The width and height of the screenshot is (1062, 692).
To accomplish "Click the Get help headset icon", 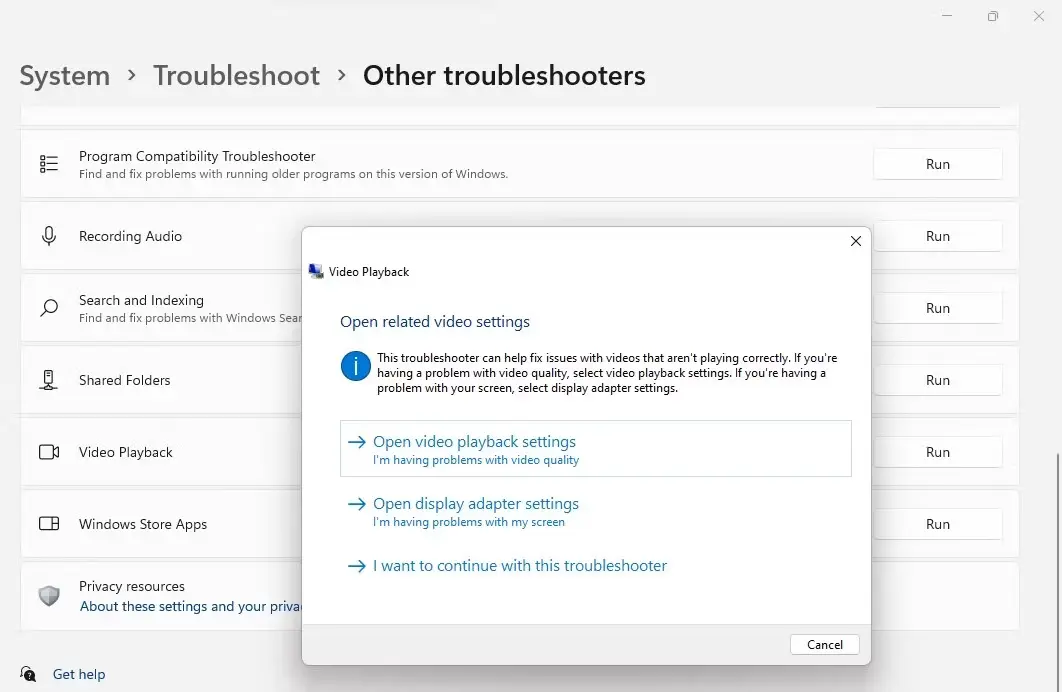I will click(x=28, y=674).
